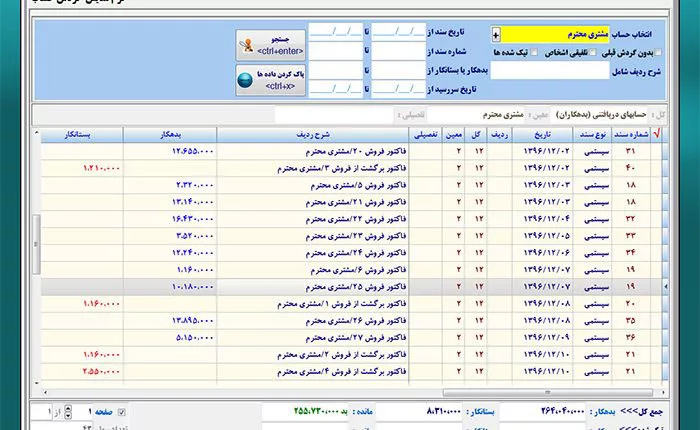Select row فاکتور فروش ۲۶/مشتری محترم
The width and height of the screenshot is (700, 430).
pos(351,321)
